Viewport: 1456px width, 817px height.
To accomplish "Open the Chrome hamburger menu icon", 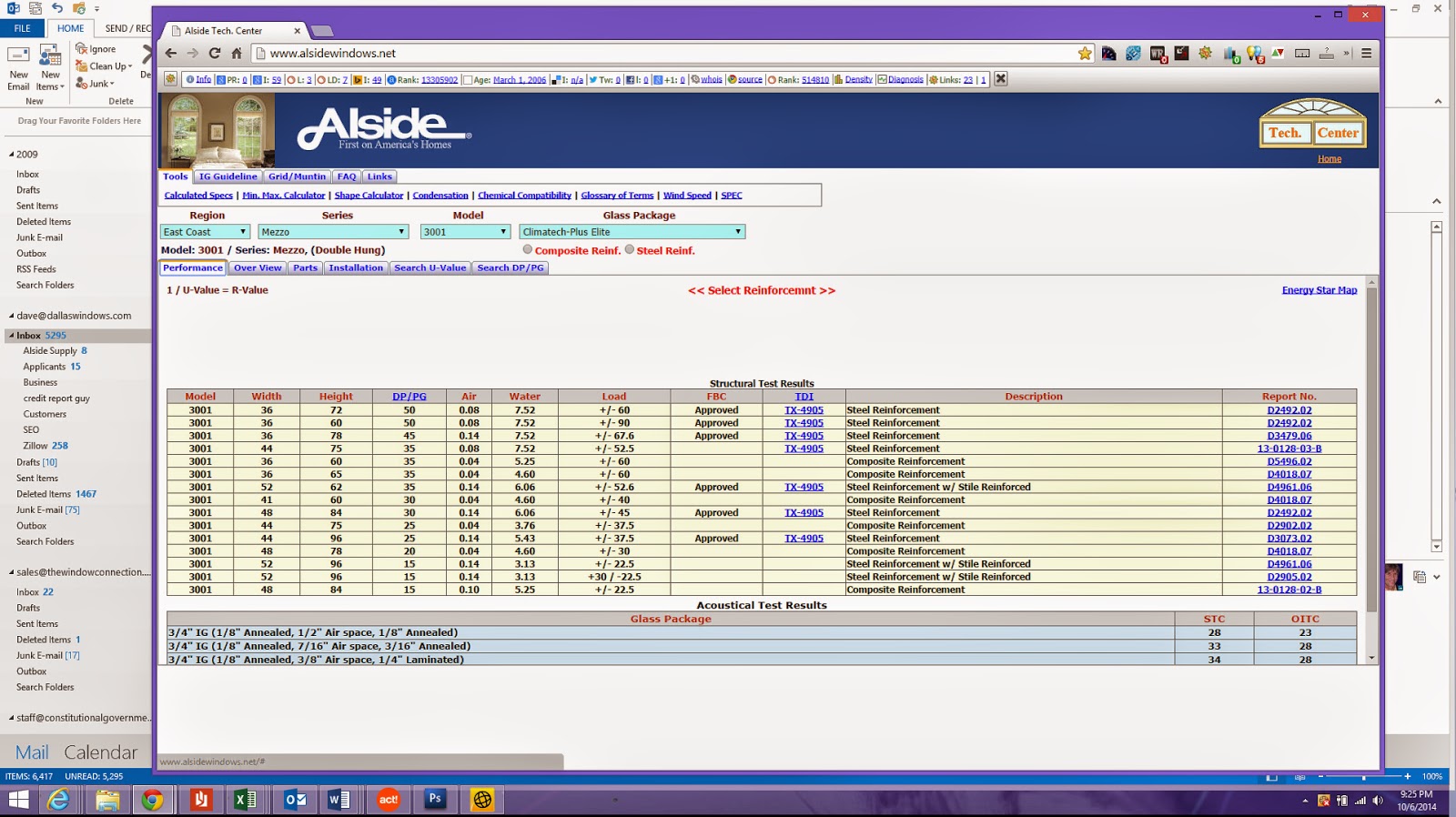I will 1366,53.
